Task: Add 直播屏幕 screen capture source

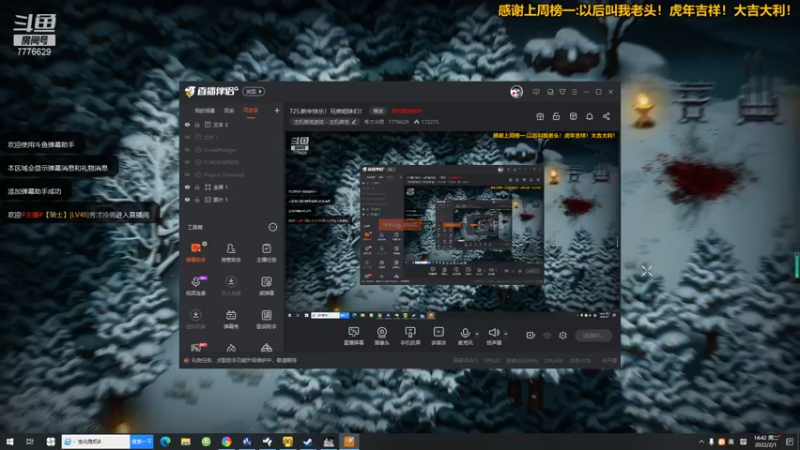Action: (354, 336)
